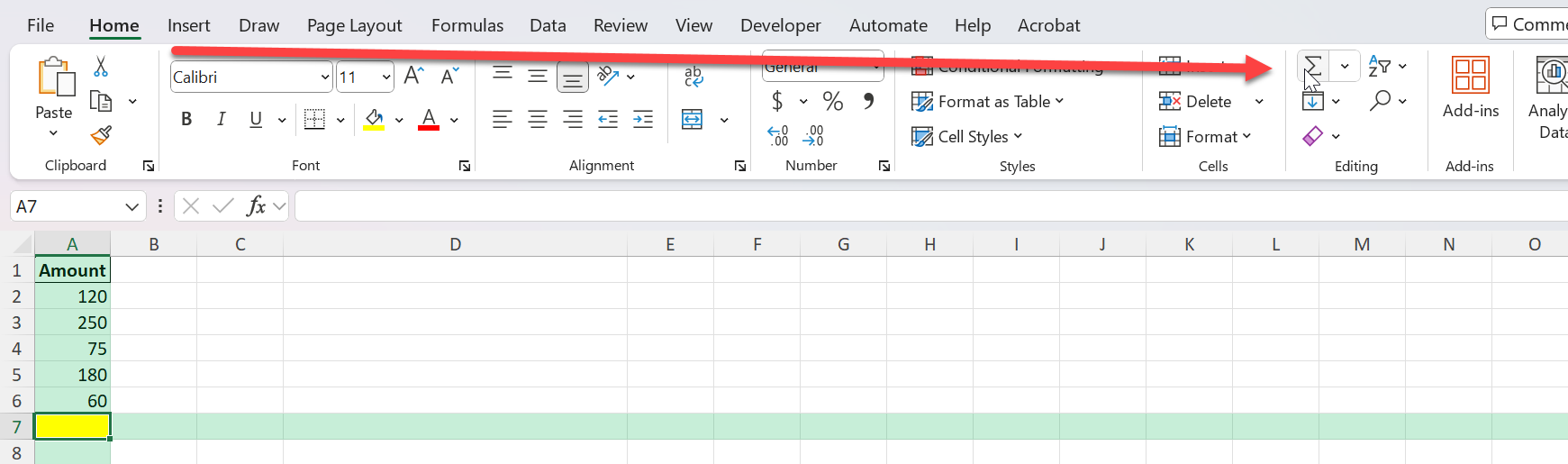Open the General number format dropdown
The image size is (1568, 464).
coord(876,67)
